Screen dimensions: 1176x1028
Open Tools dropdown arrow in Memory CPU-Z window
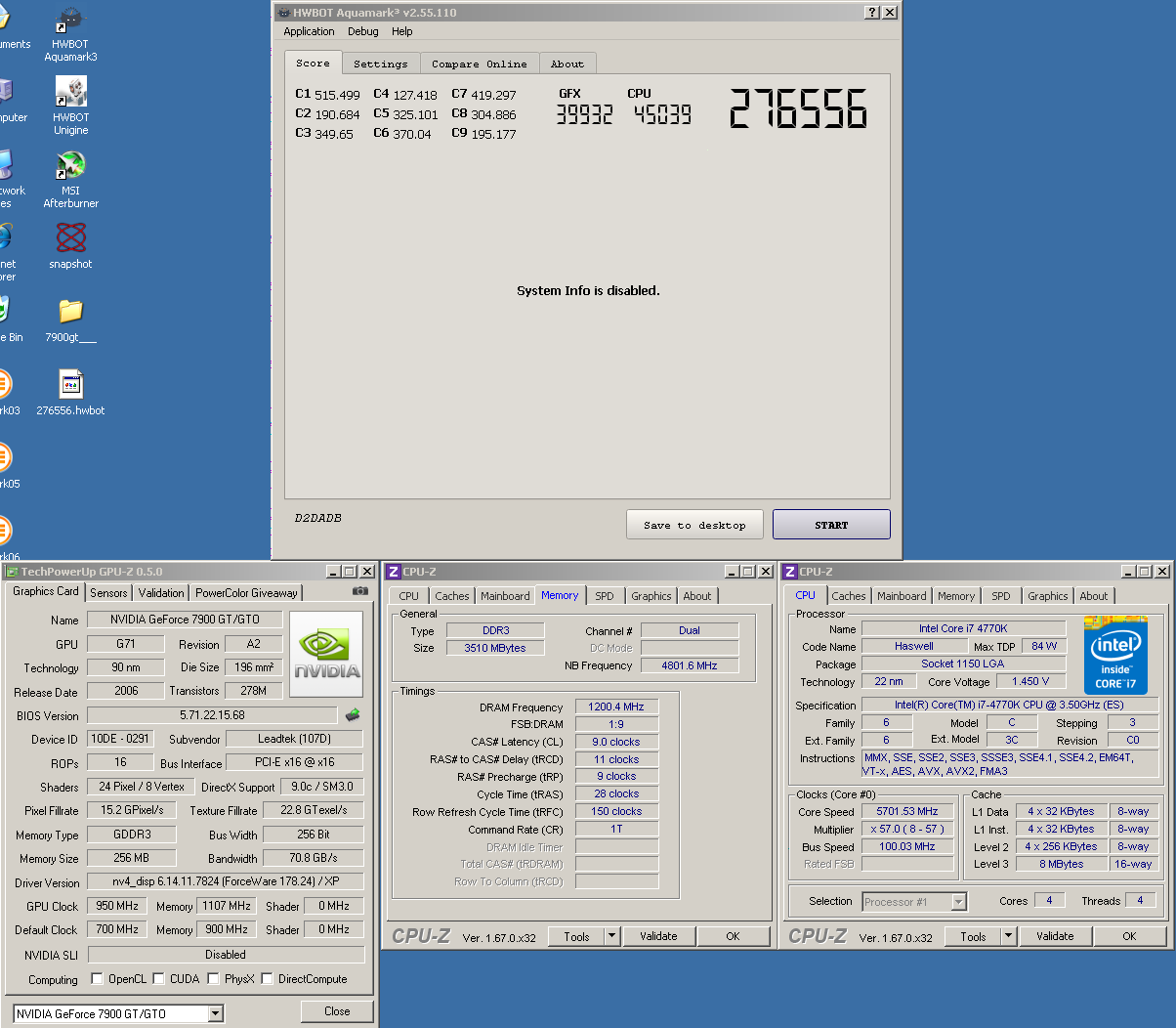pyautogui.click(x=612, y=936)
